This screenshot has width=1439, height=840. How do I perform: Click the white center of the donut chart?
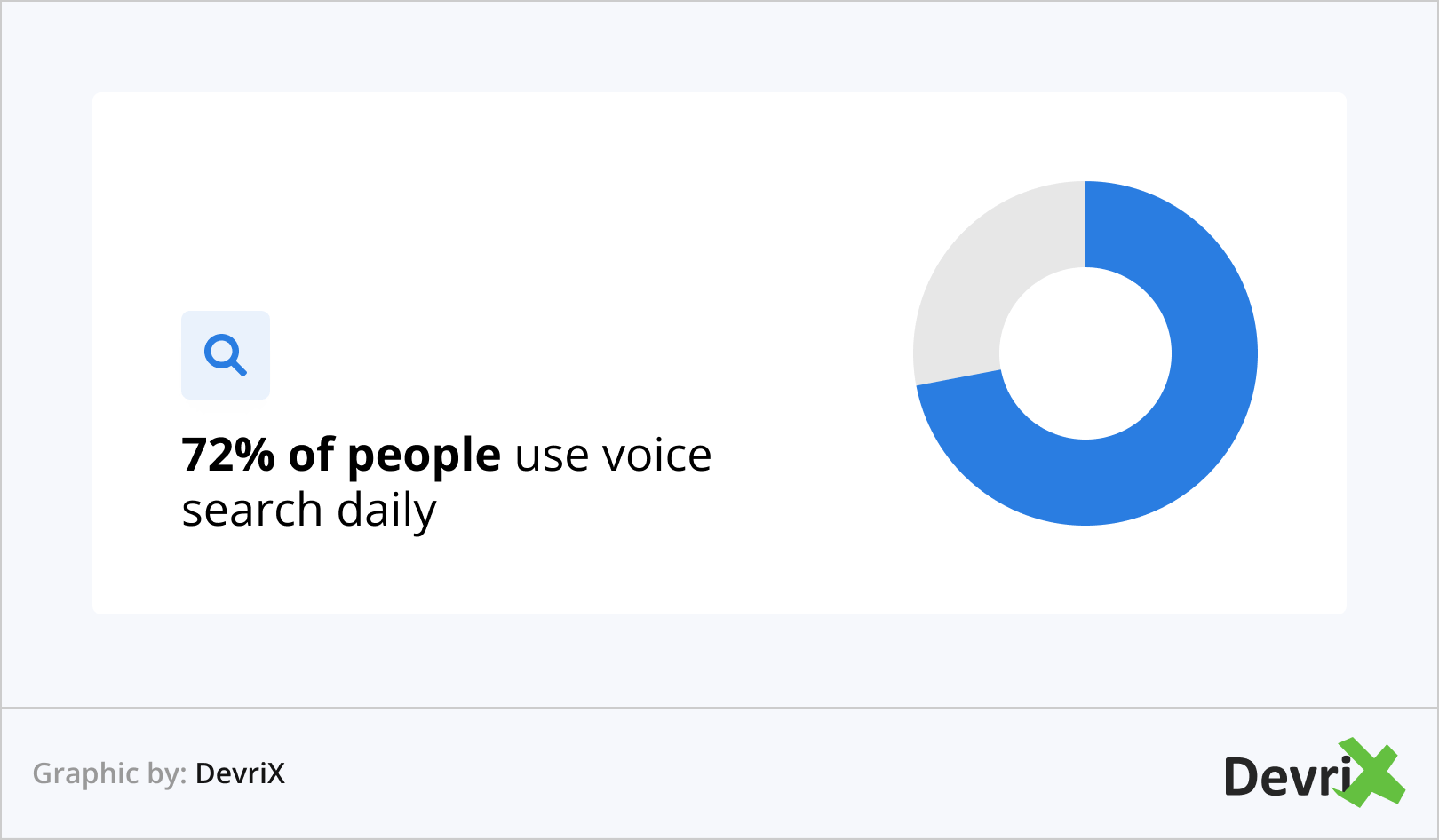[x=1085, y=353]
